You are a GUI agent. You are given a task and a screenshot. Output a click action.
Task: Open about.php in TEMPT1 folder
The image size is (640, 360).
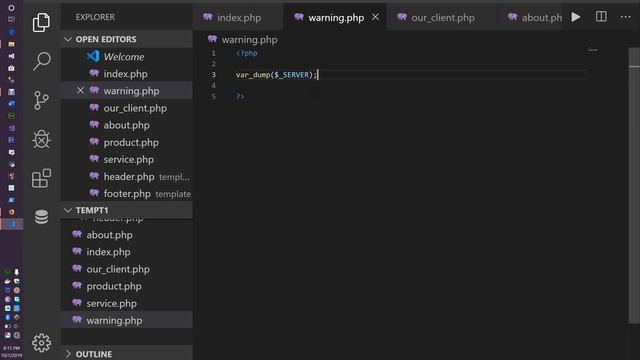click(x=127, y=235)
